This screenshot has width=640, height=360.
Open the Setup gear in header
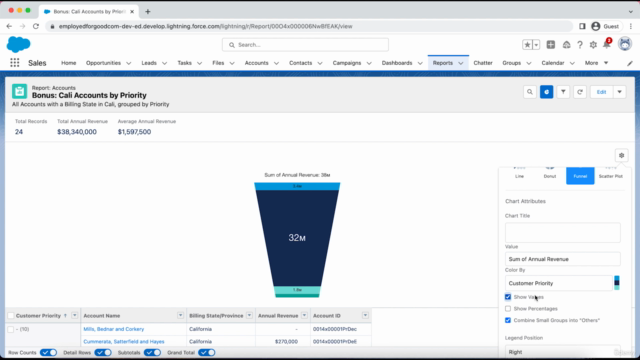tap(593, 45)
